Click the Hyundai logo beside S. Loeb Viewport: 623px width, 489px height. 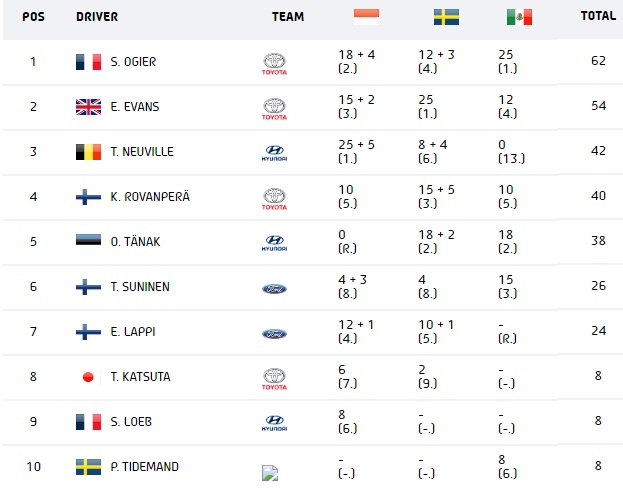(274, 423)
